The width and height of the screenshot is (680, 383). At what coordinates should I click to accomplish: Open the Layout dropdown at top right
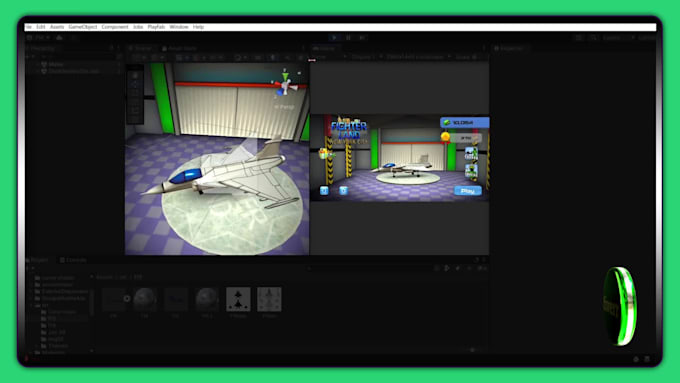point(615,38)
